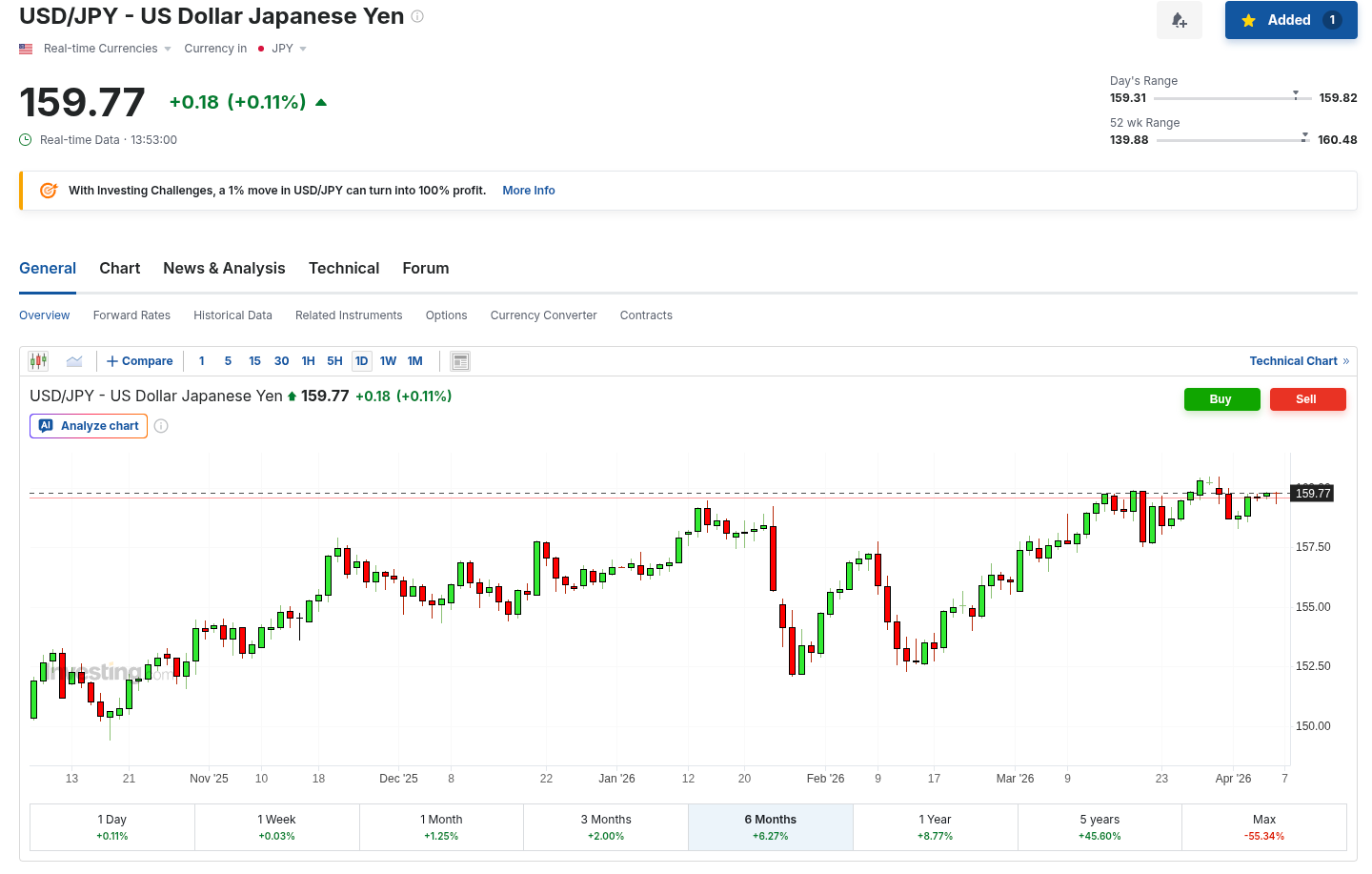Open Currency Converter sub-tab
Viewport: 1372px width, 874px height.
(x=544, y=315)
